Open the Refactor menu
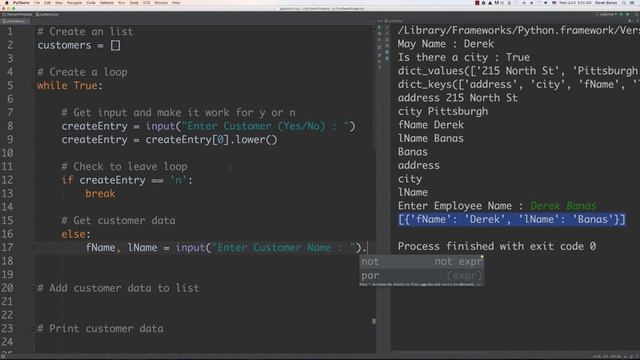The width and height of the screenshot is (640, 360). (107, 3)
